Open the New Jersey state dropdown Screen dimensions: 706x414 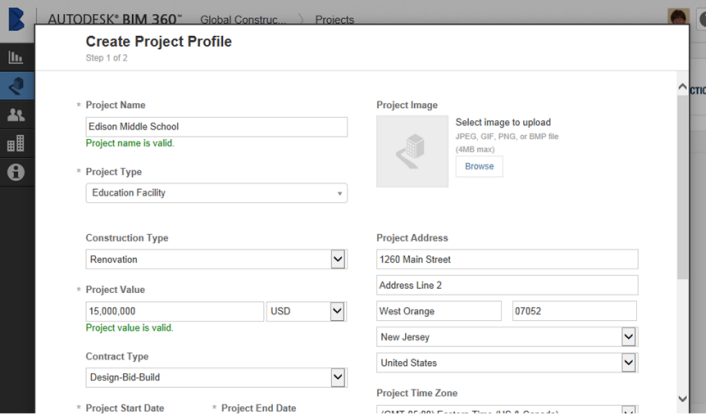(628, 338)
